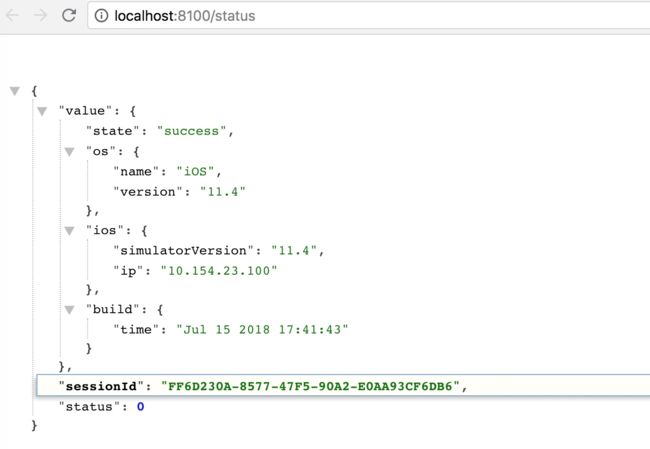
Task: Click the "version" key
Action: tap(148, 192)
